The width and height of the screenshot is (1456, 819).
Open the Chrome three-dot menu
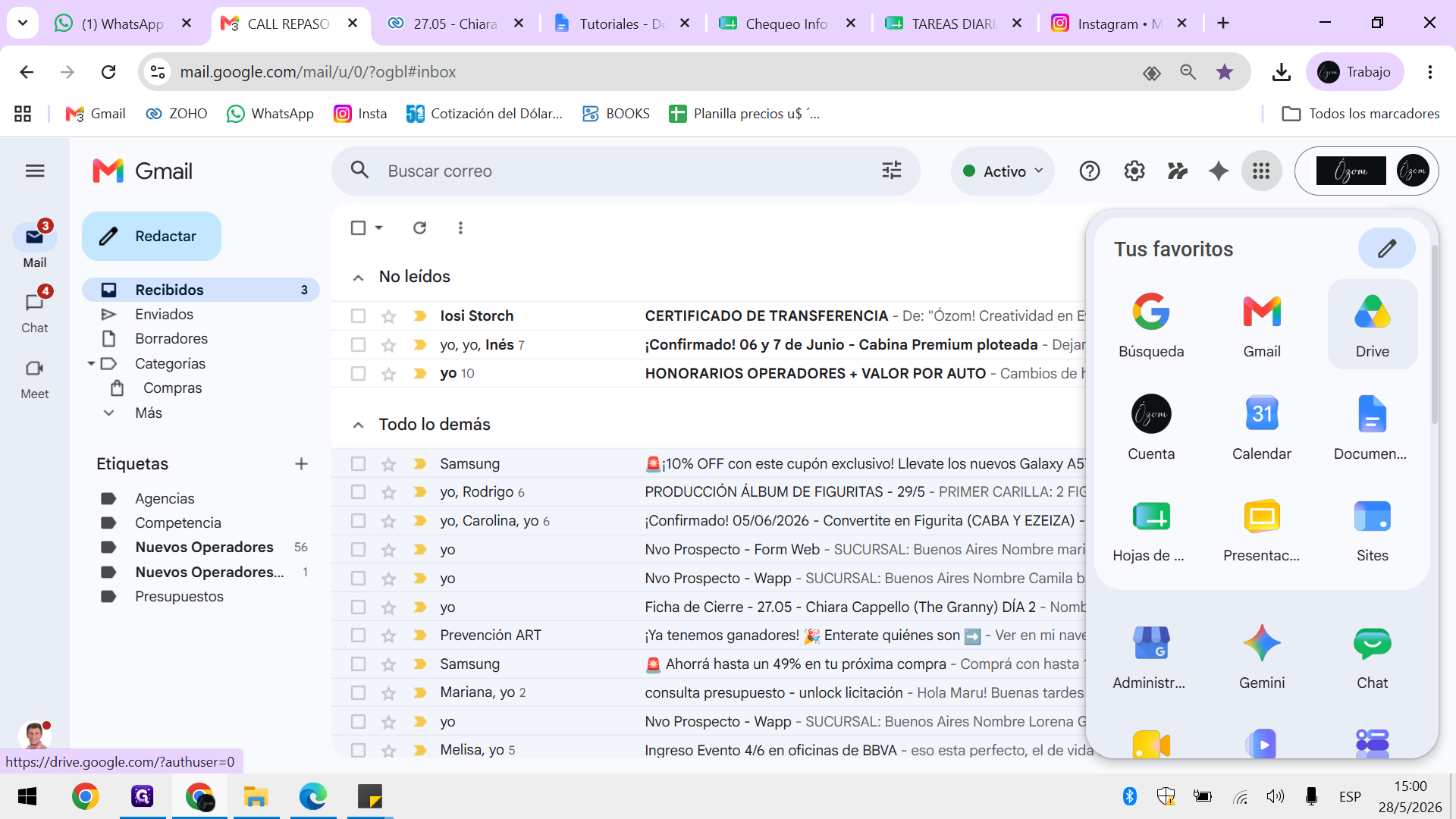pos(1429,72)
